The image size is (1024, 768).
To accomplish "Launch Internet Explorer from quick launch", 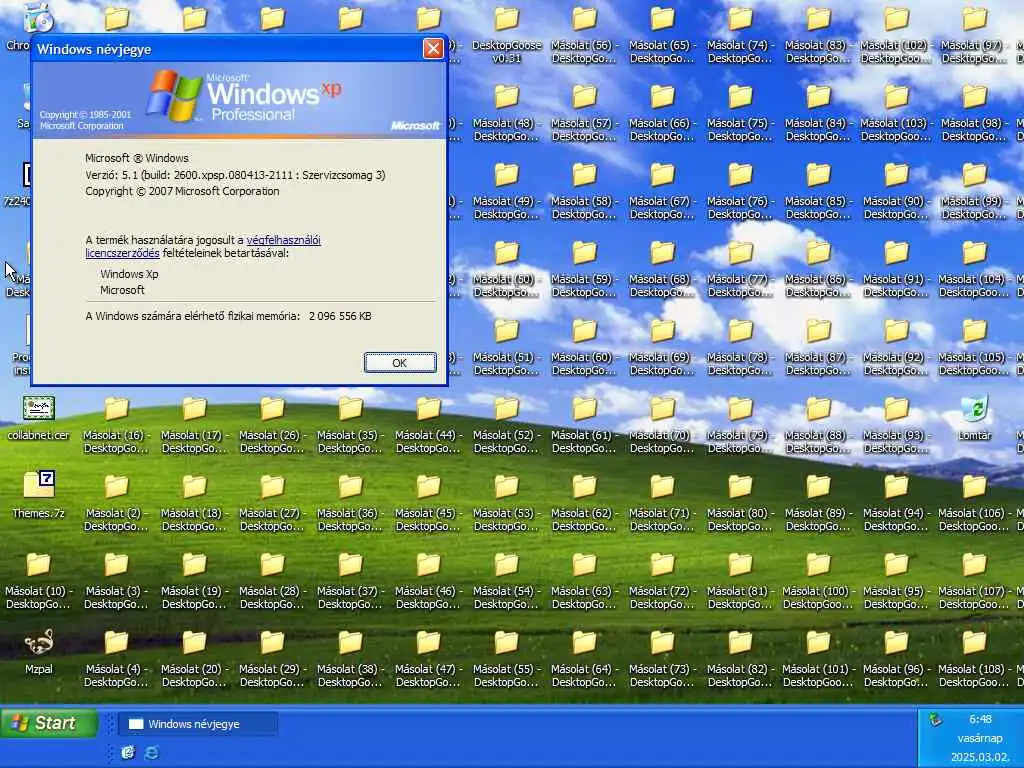I will [x=152, y=752].
